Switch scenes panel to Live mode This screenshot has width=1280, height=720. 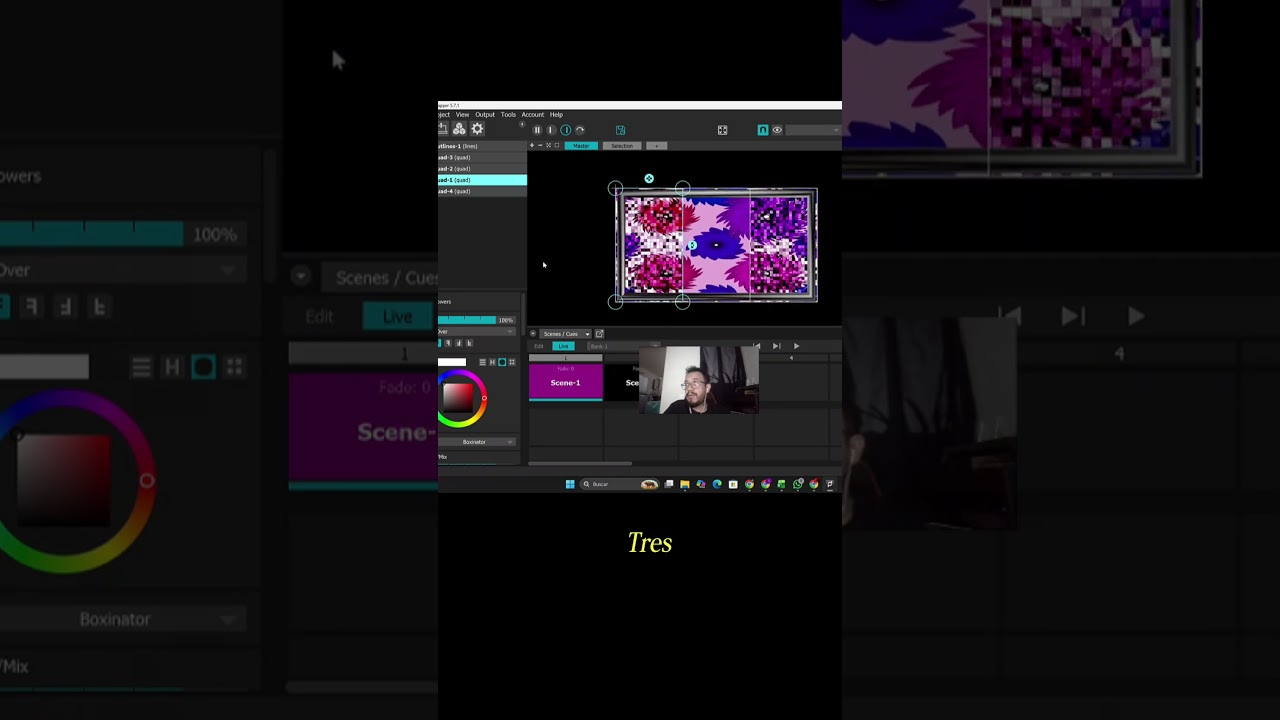563,346
